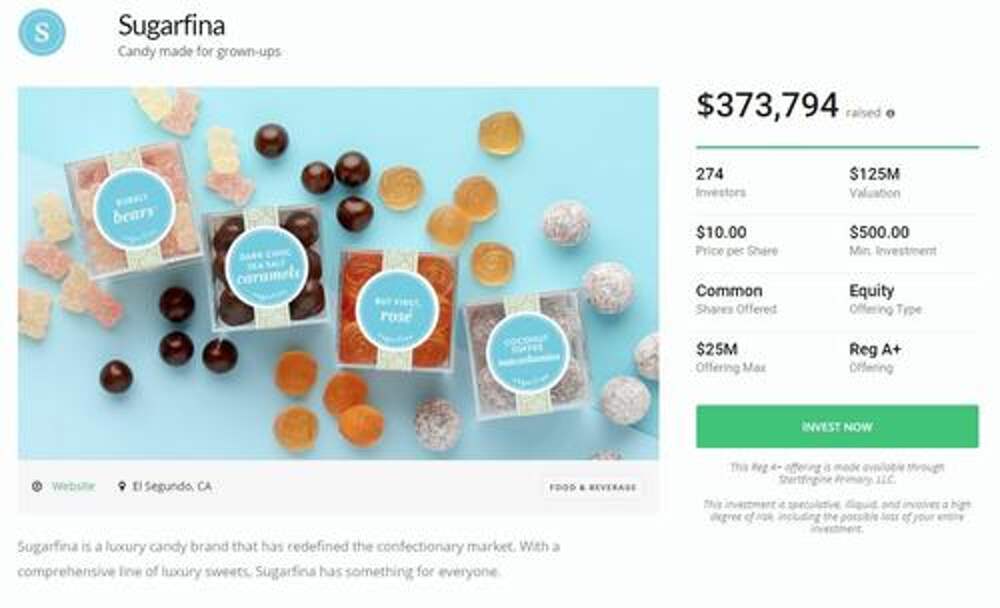Click the green funding progress bar
The height and width of the screenshot is (608, 1000).
tap(837, 147)
